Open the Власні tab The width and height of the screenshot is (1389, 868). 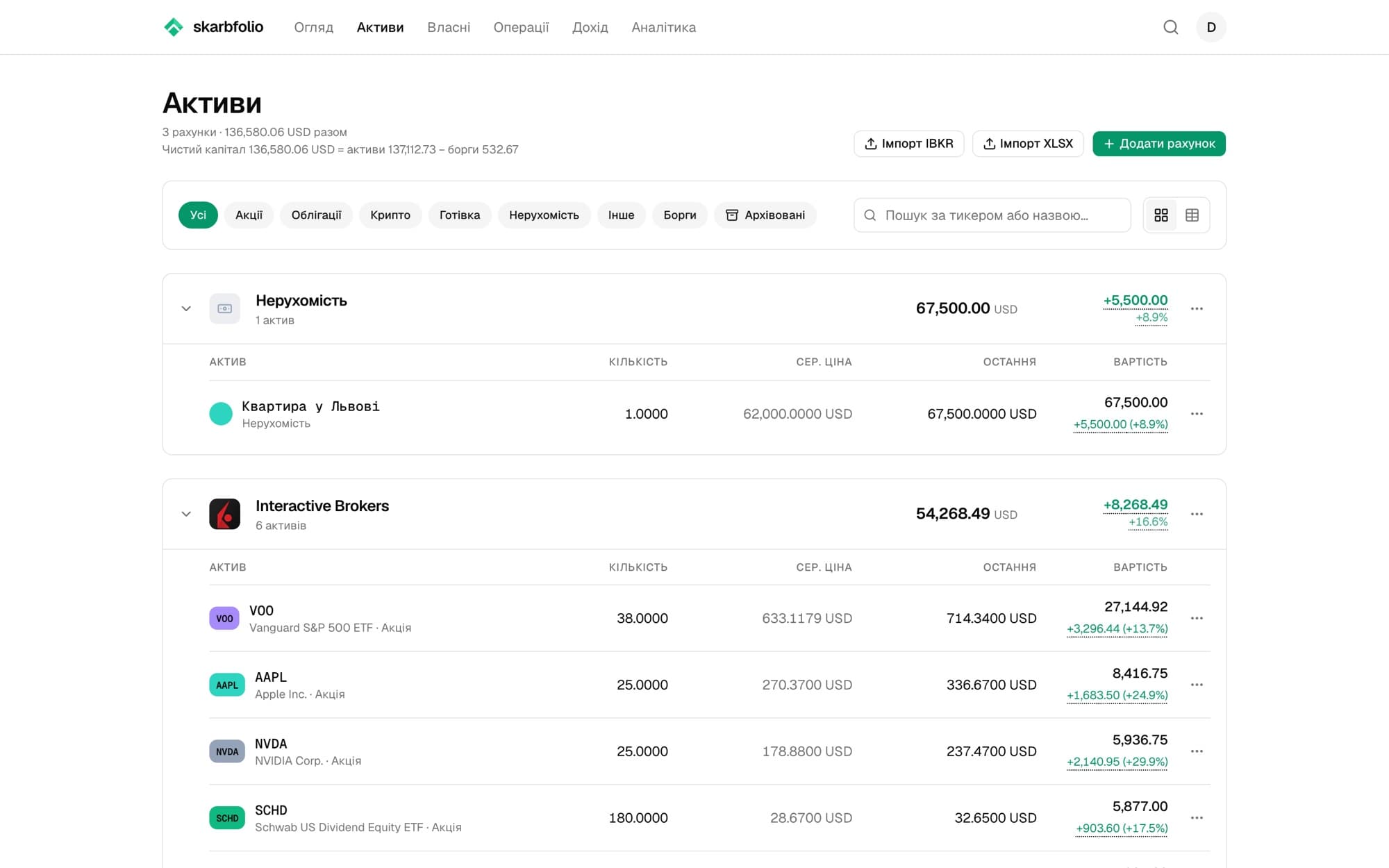[x=449, y=27]
